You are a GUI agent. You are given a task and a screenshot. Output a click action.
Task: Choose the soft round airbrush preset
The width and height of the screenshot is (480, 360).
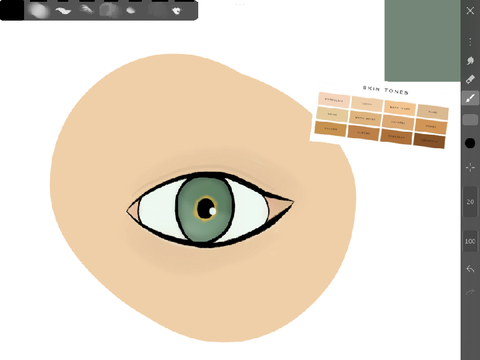click(x=39, y=11)
